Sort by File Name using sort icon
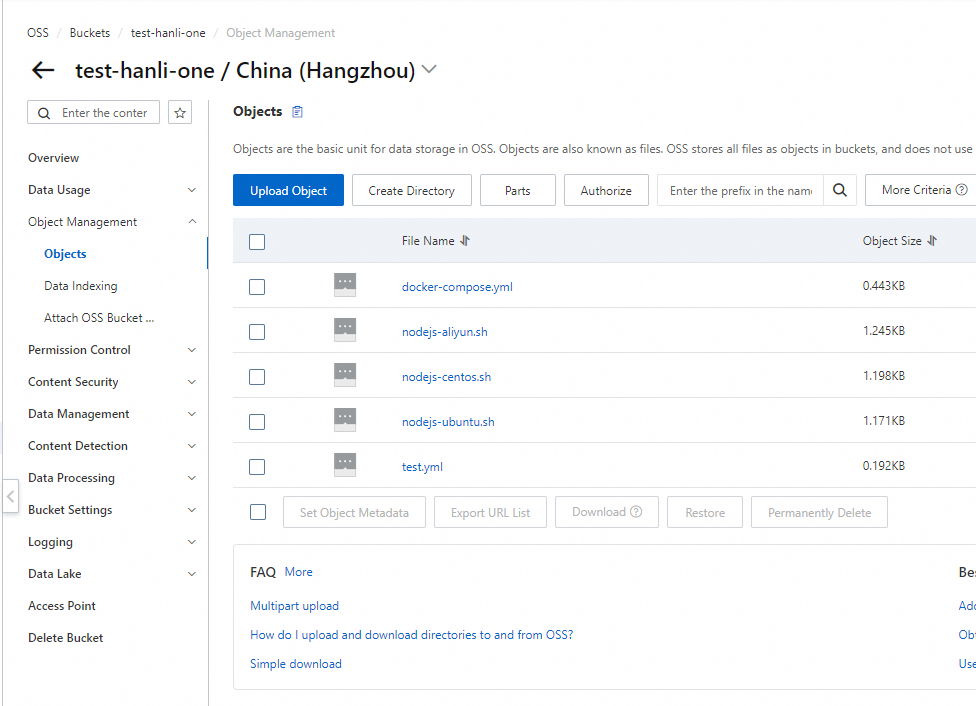The image size is (976, 706). (x=465, y=241)
